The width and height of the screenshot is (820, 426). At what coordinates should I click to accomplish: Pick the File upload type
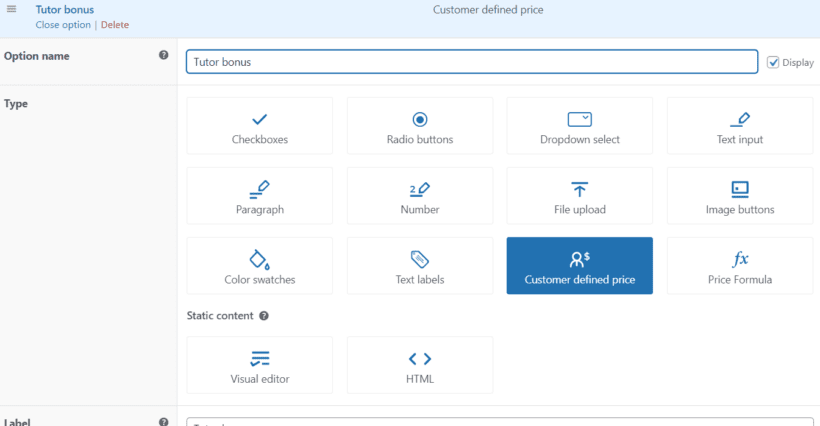tap(579, 195)
